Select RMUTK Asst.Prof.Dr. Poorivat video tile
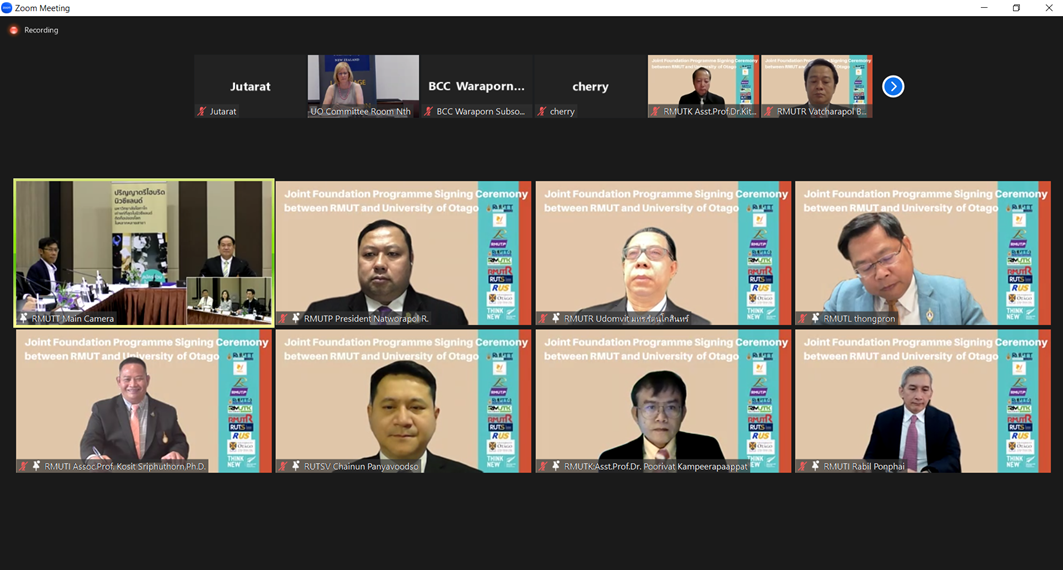1063x570 pixels. click(663, 400)
